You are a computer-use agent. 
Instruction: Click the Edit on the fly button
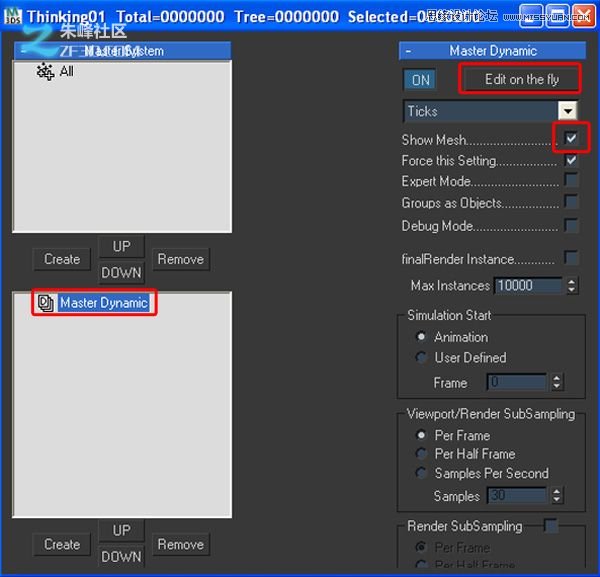click(521, 79)
